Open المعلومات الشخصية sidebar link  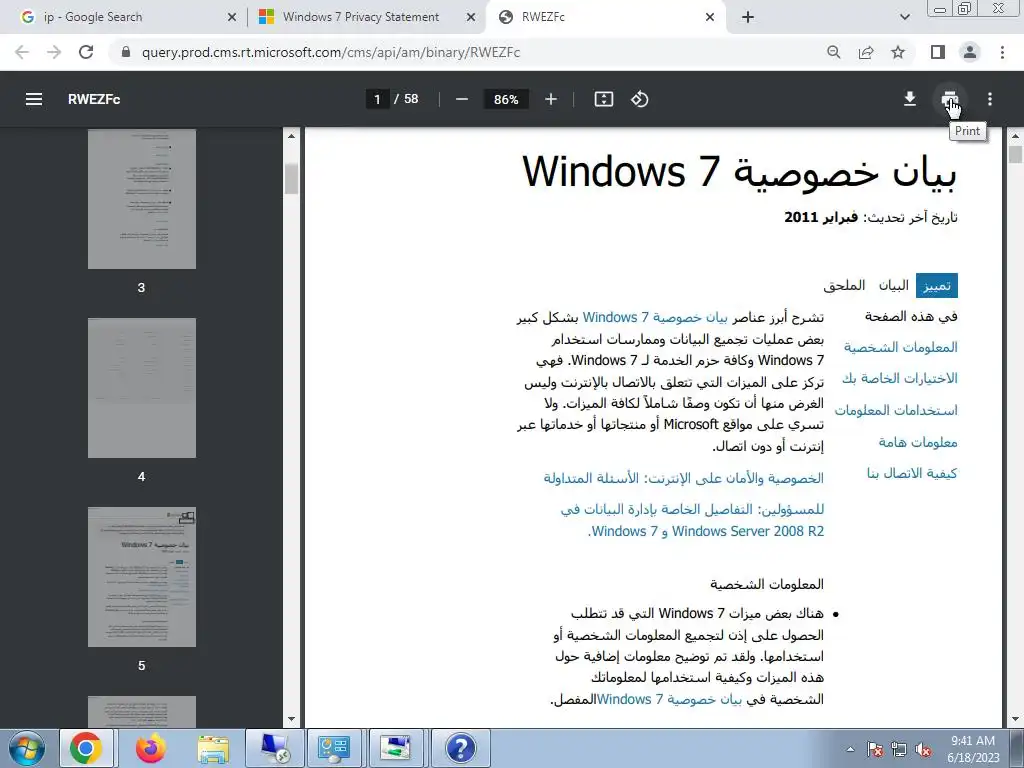(901, 347)
